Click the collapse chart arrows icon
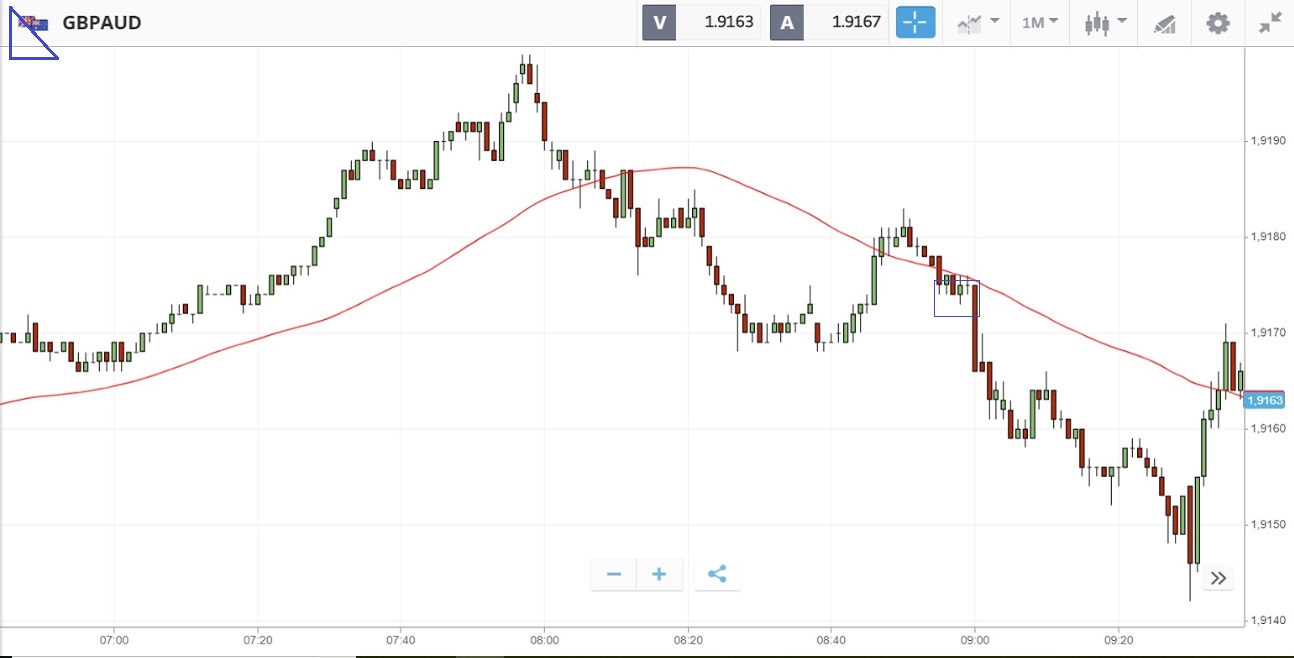Image resolution: width=1294 pixels, height=658 pixels. click(x=1270, y=22)
